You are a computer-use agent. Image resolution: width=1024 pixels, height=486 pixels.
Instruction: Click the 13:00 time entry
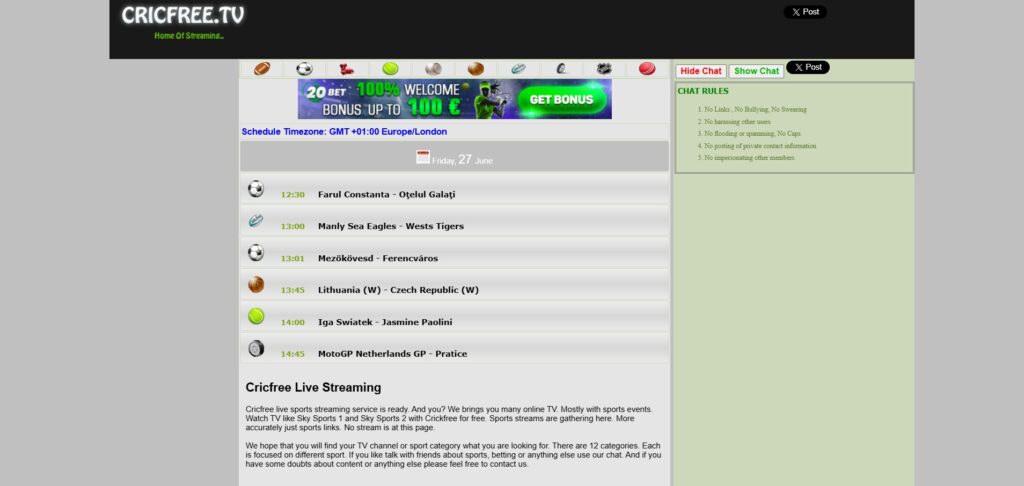click(x=293, y=227)
